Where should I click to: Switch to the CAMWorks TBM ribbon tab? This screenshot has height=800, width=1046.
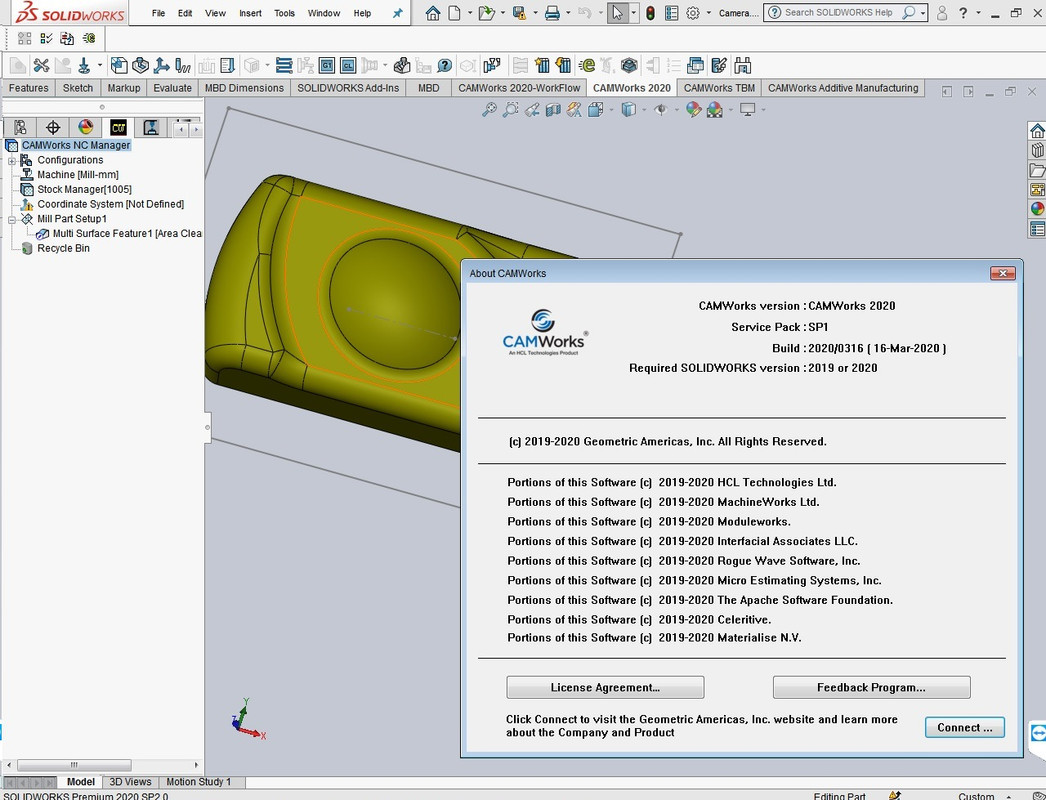click(719, 88)
